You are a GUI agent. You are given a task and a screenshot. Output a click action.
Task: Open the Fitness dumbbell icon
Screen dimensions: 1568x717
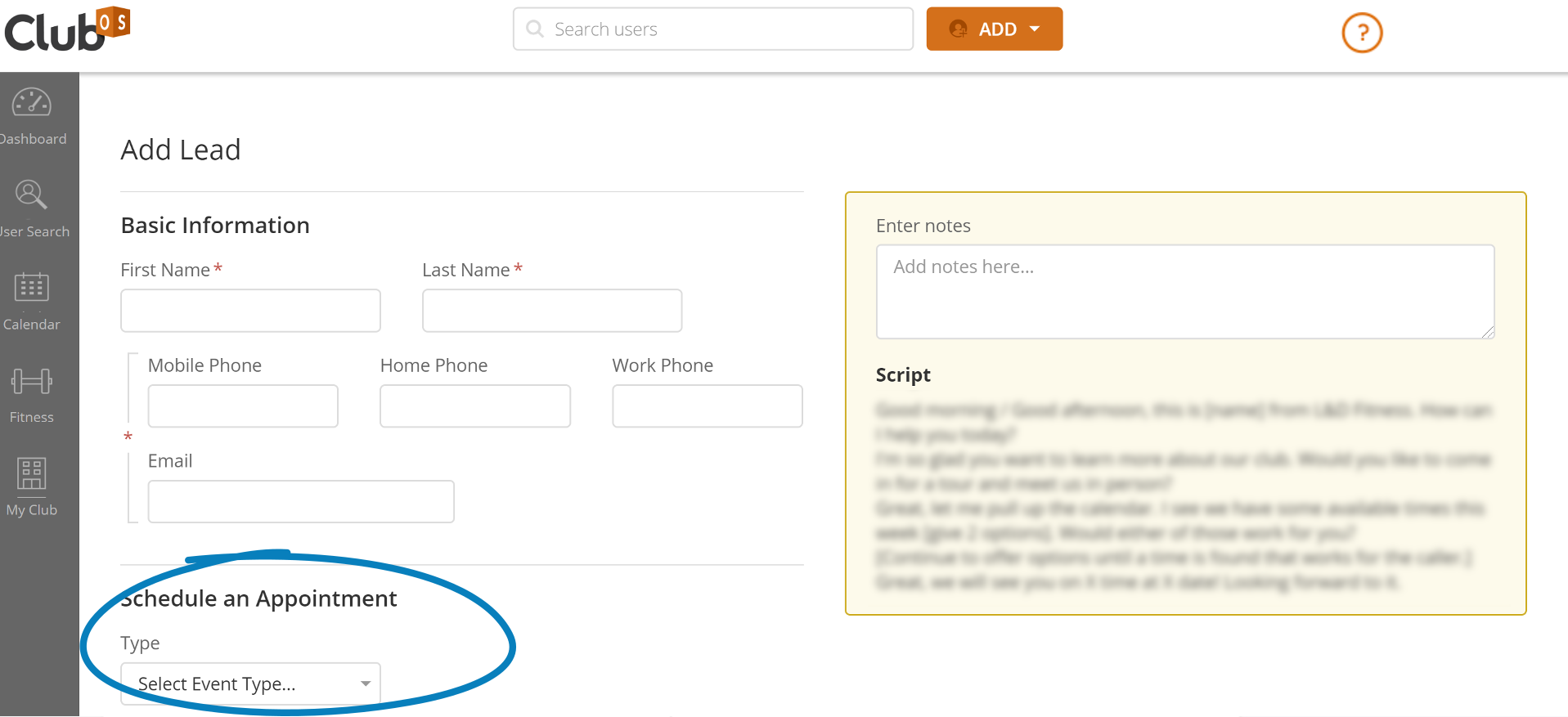(32, 381)
